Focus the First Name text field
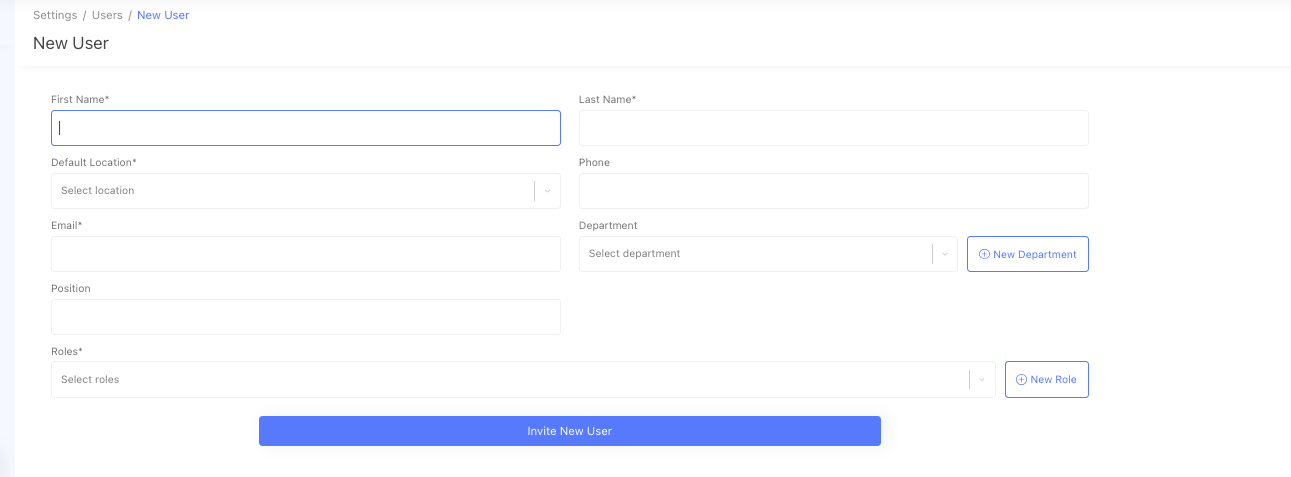The height and width of the screenshot is (477, 1291). (305, 128)
